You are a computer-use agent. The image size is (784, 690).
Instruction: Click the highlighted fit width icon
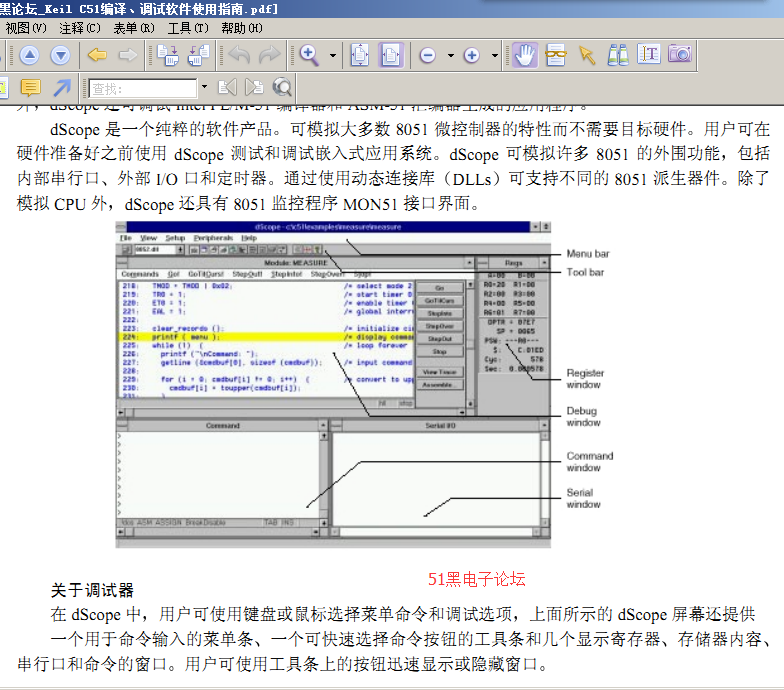tap(390, 55)
